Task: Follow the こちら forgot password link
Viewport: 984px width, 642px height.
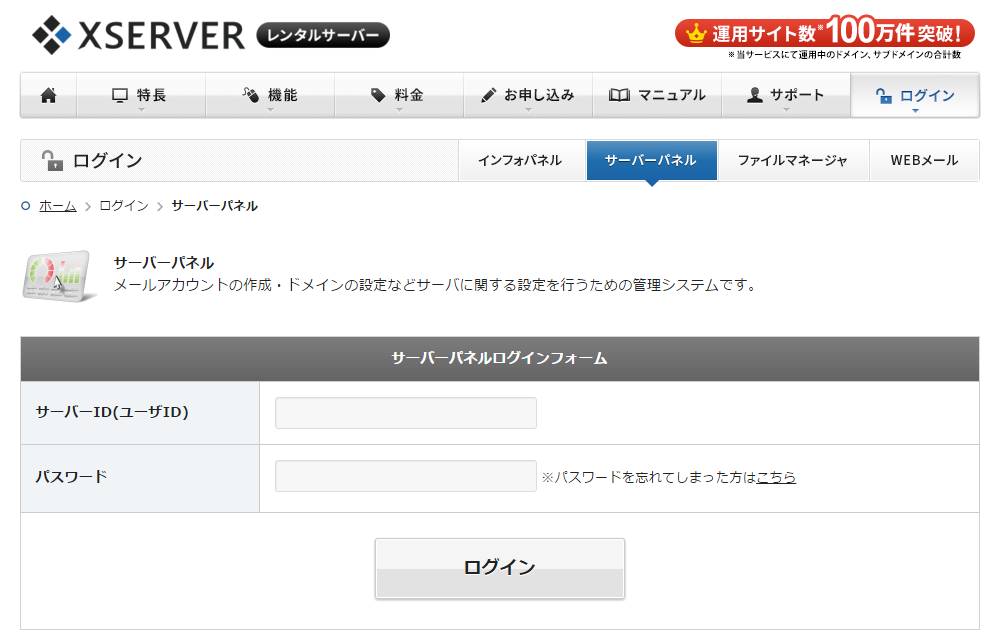Action: [776, 478]
